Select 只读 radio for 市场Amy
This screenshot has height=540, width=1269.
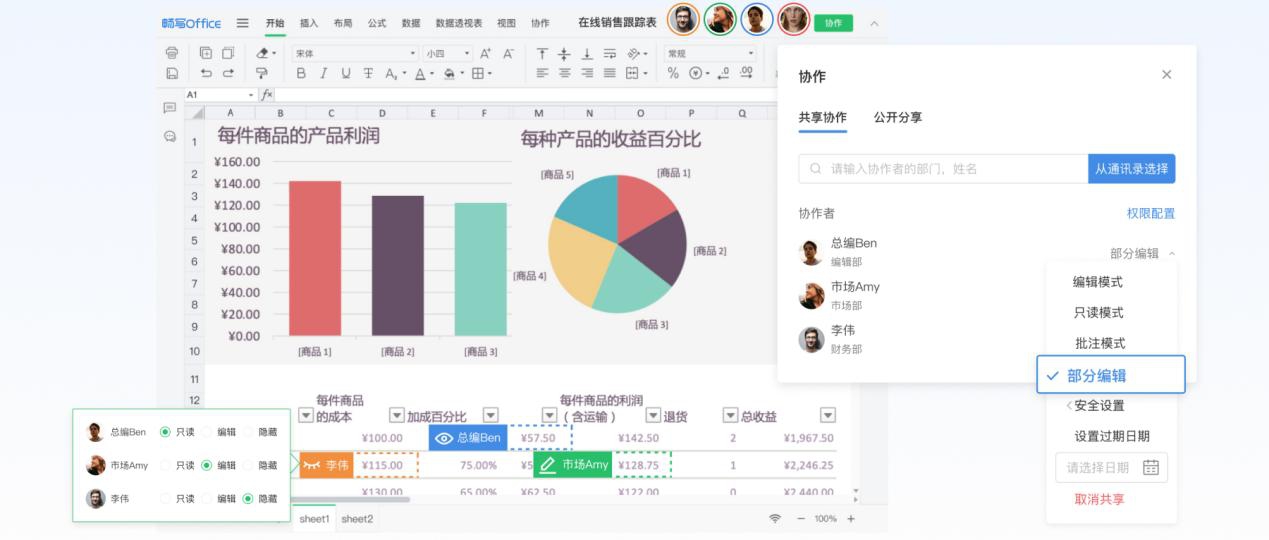coord(166,465)
